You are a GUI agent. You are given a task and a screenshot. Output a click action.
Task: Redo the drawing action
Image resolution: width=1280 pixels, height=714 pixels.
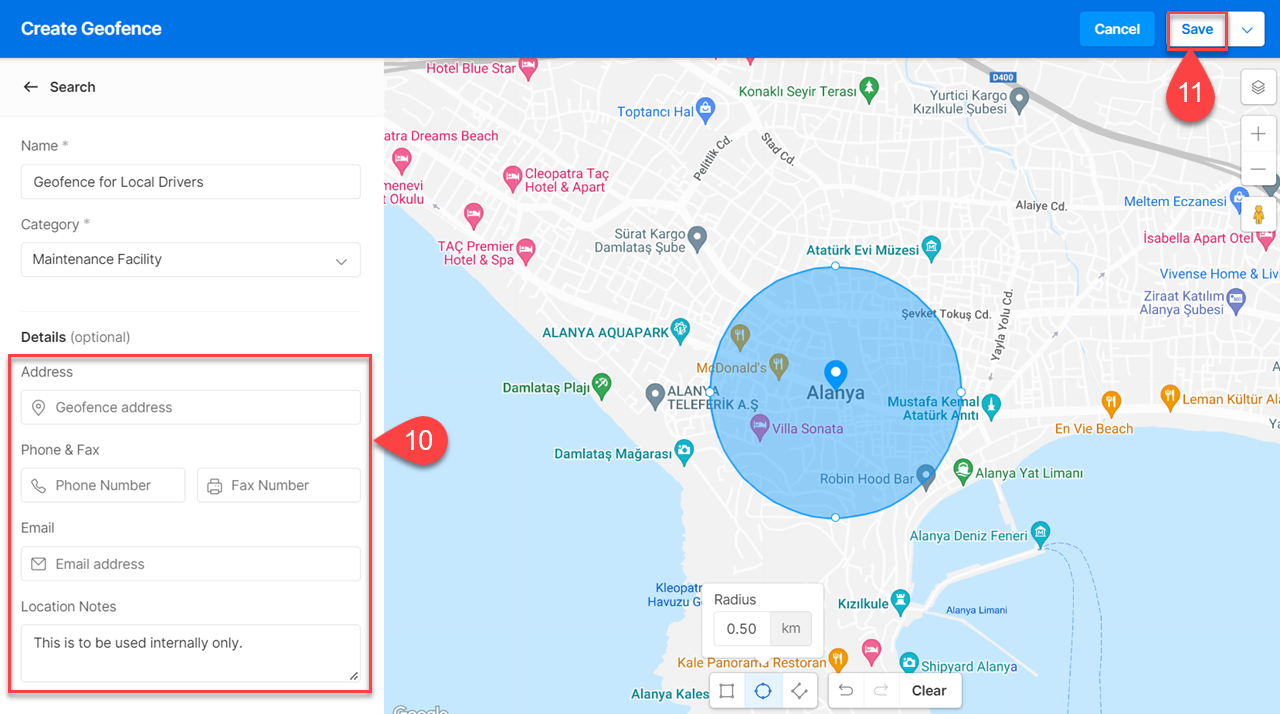[881, 691]
